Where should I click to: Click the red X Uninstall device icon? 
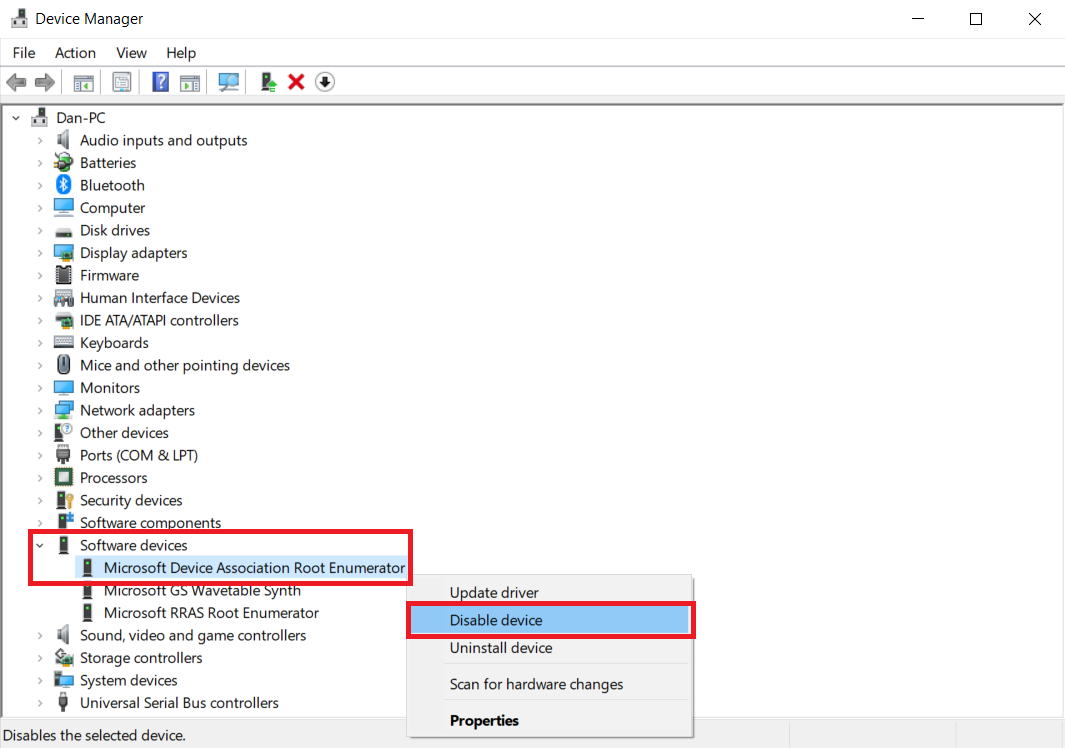[296, 82]
